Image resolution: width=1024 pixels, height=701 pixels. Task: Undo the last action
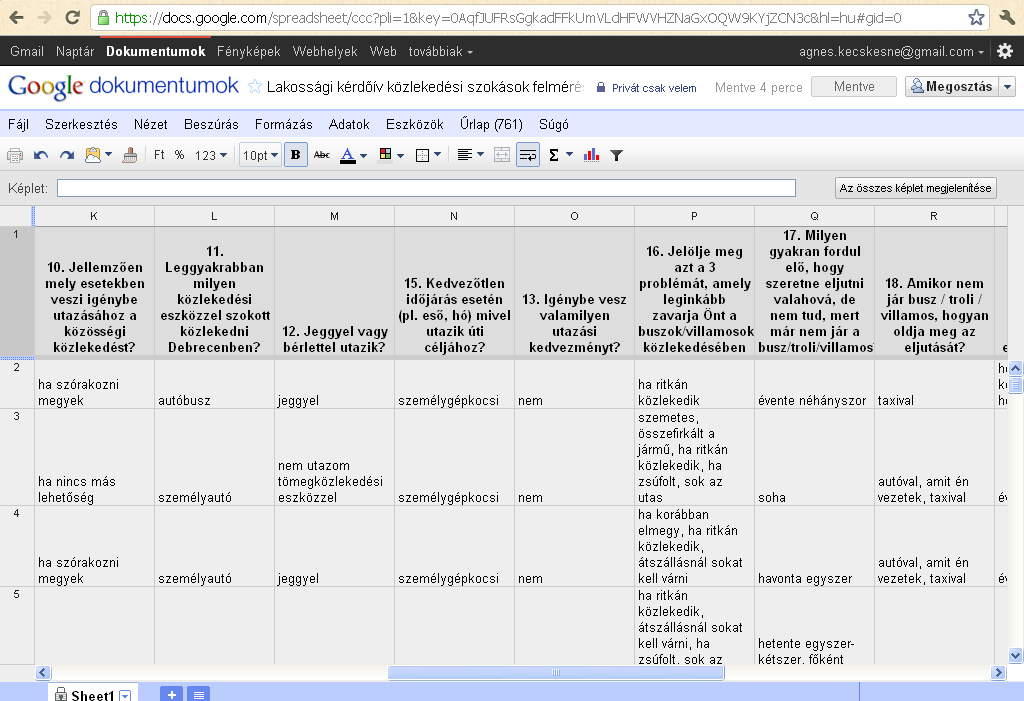click(x=41, y=155)
